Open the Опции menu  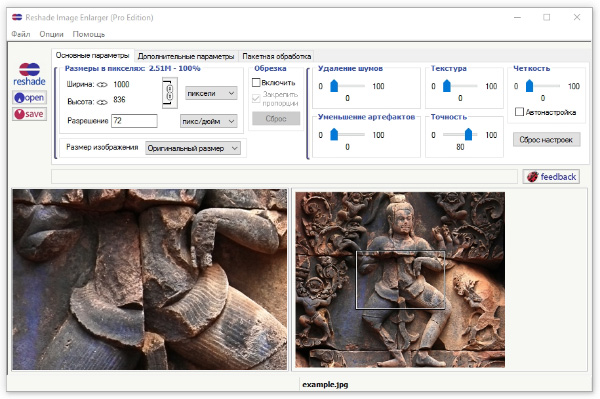click(x=51, y=34)
